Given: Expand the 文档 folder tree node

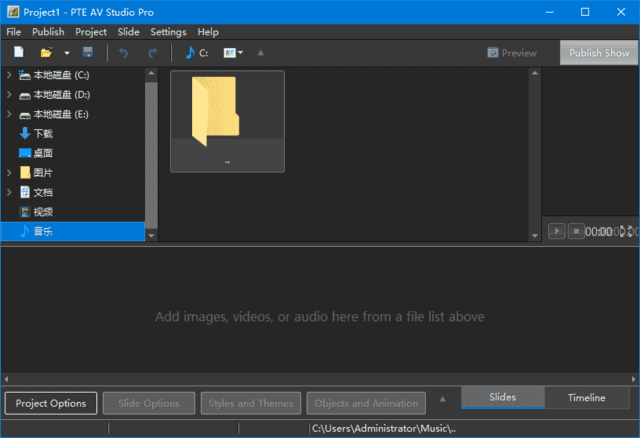Looking at the screenshot, I should (x=9, y=192).
